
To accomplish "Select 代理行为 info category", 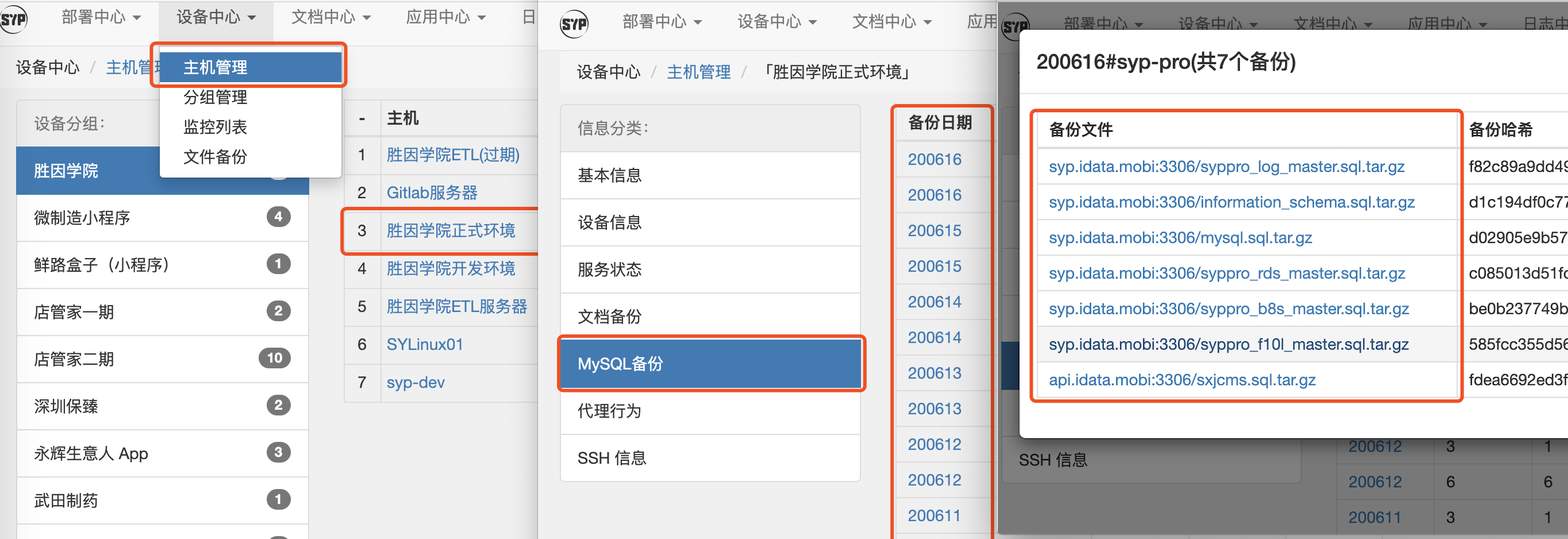I will pos(710,411).
